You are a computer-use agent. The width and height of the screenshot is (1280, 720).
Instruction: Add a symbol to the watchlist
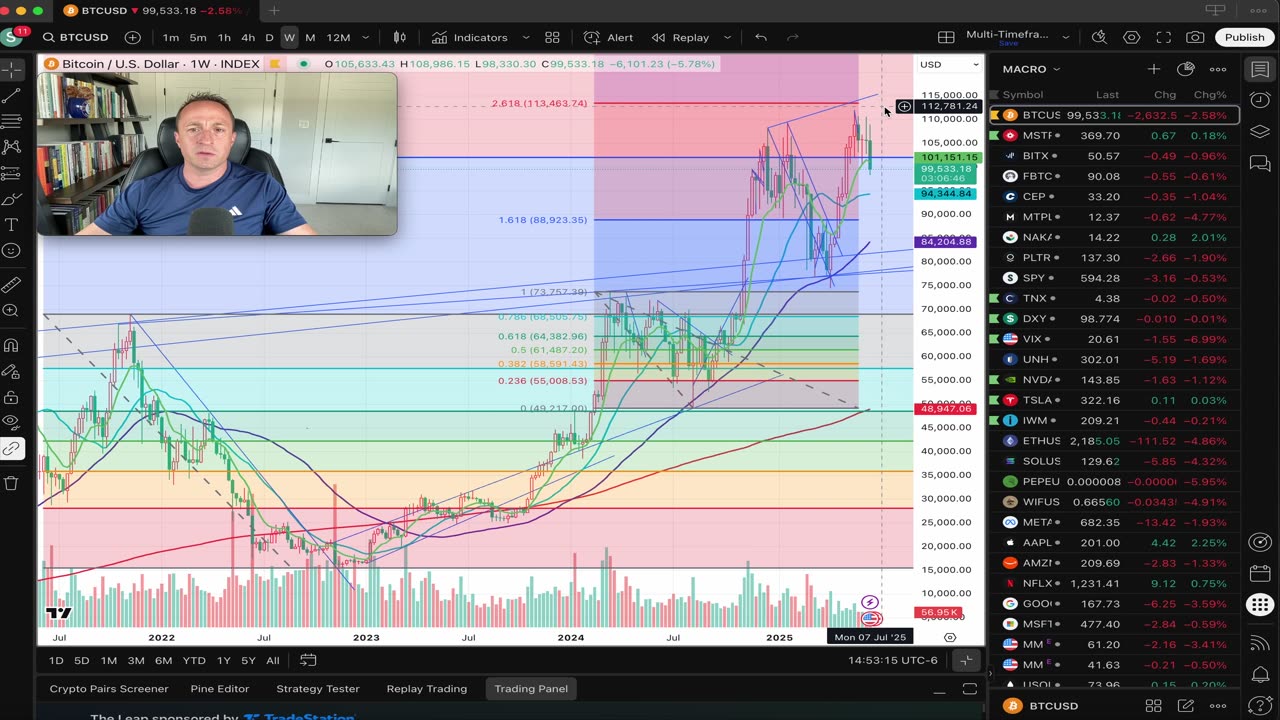point(1153,69)
